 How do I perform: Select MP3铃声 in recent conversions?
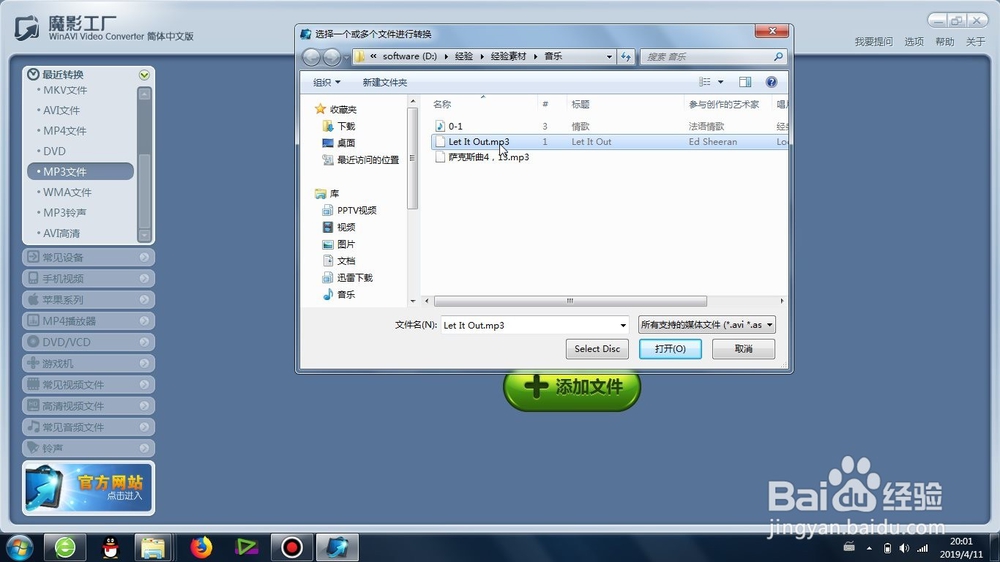coord(64,212)
